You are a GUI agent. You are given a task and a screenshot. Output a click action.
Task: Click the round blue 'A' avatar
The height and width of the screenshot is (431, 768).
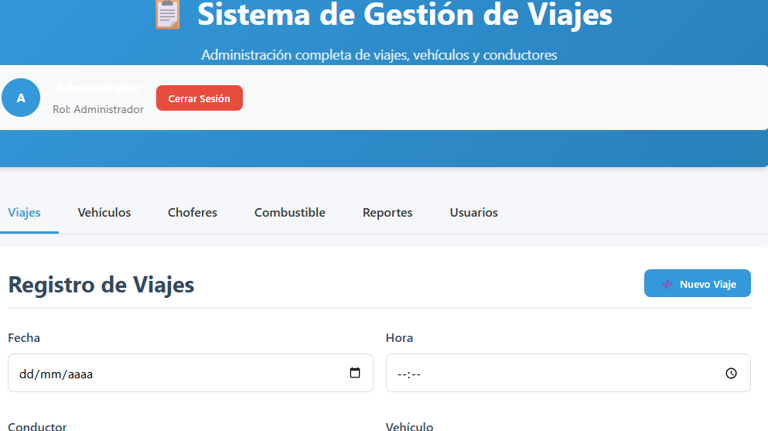point(21,98)
